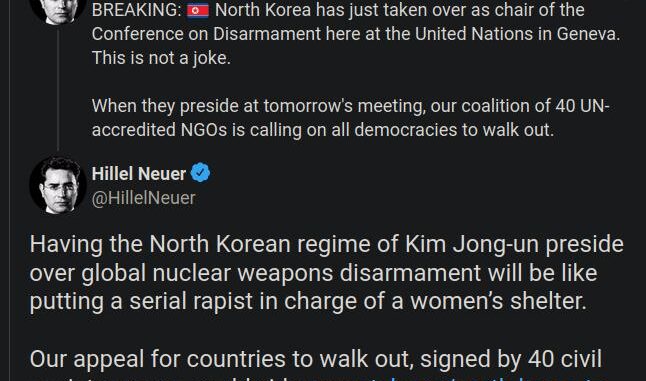646x381 pixels.
Task: Click the text "40 UN-accredited NGOs"
Action: (x=351, y=118)
